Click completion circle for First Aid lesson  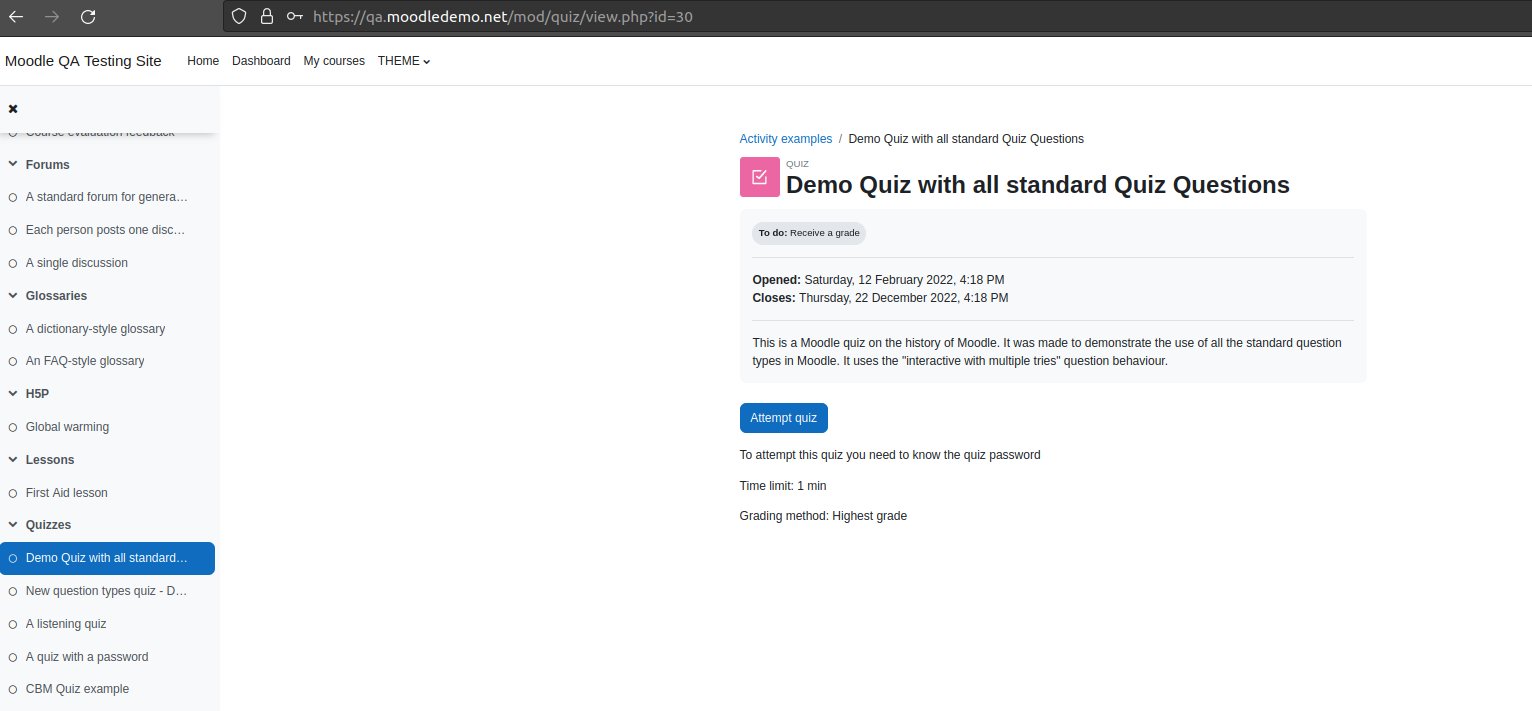click(13, 493)
